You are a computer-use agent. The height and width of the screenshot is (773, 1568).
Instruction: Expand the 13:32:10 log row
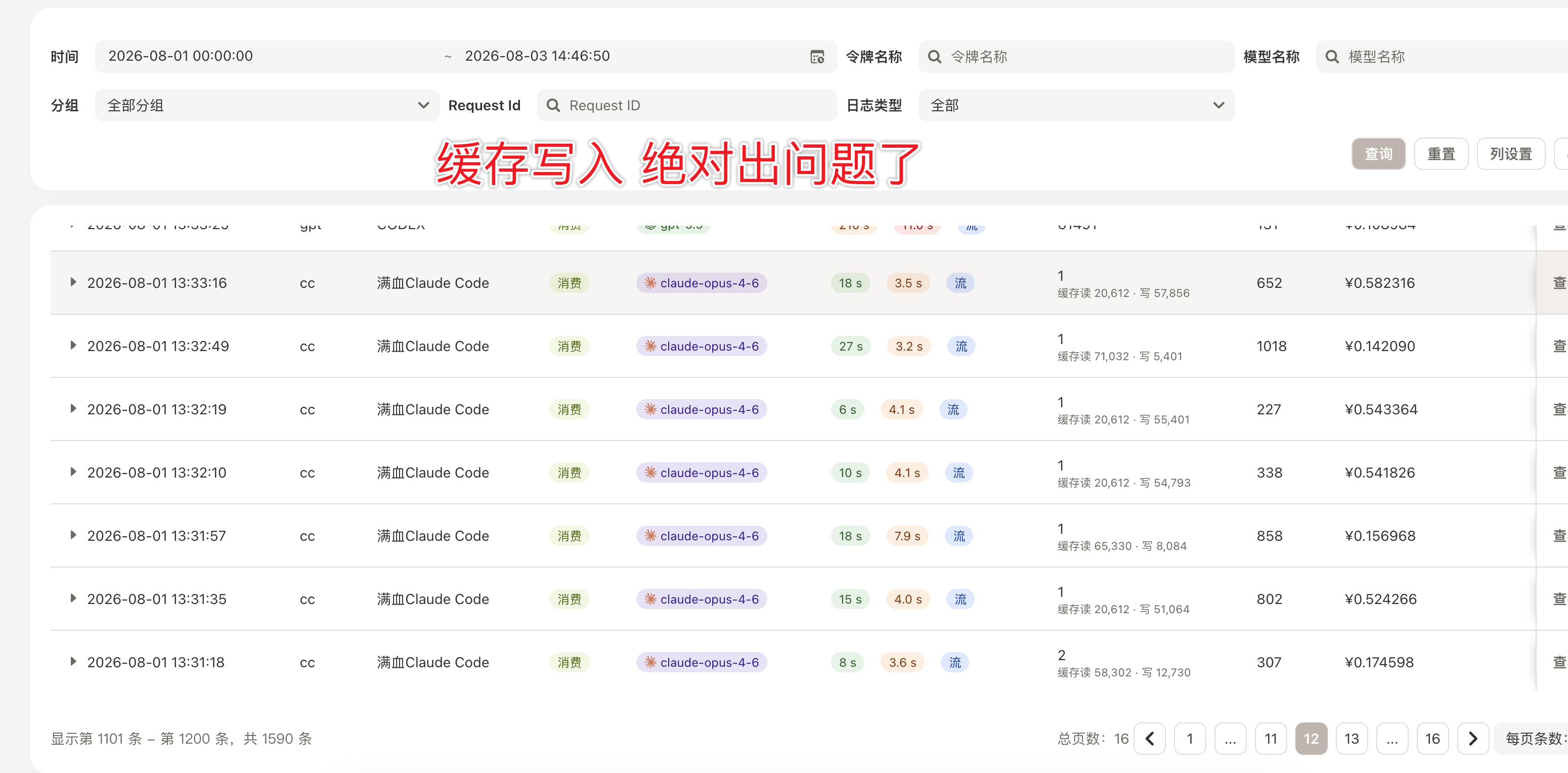[73, 473]
